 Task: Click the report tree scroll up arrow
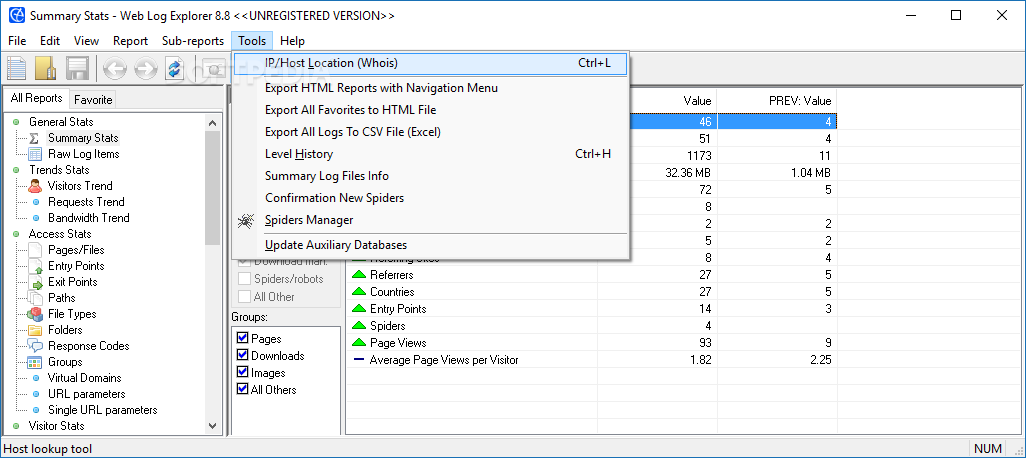coord(213,122)
